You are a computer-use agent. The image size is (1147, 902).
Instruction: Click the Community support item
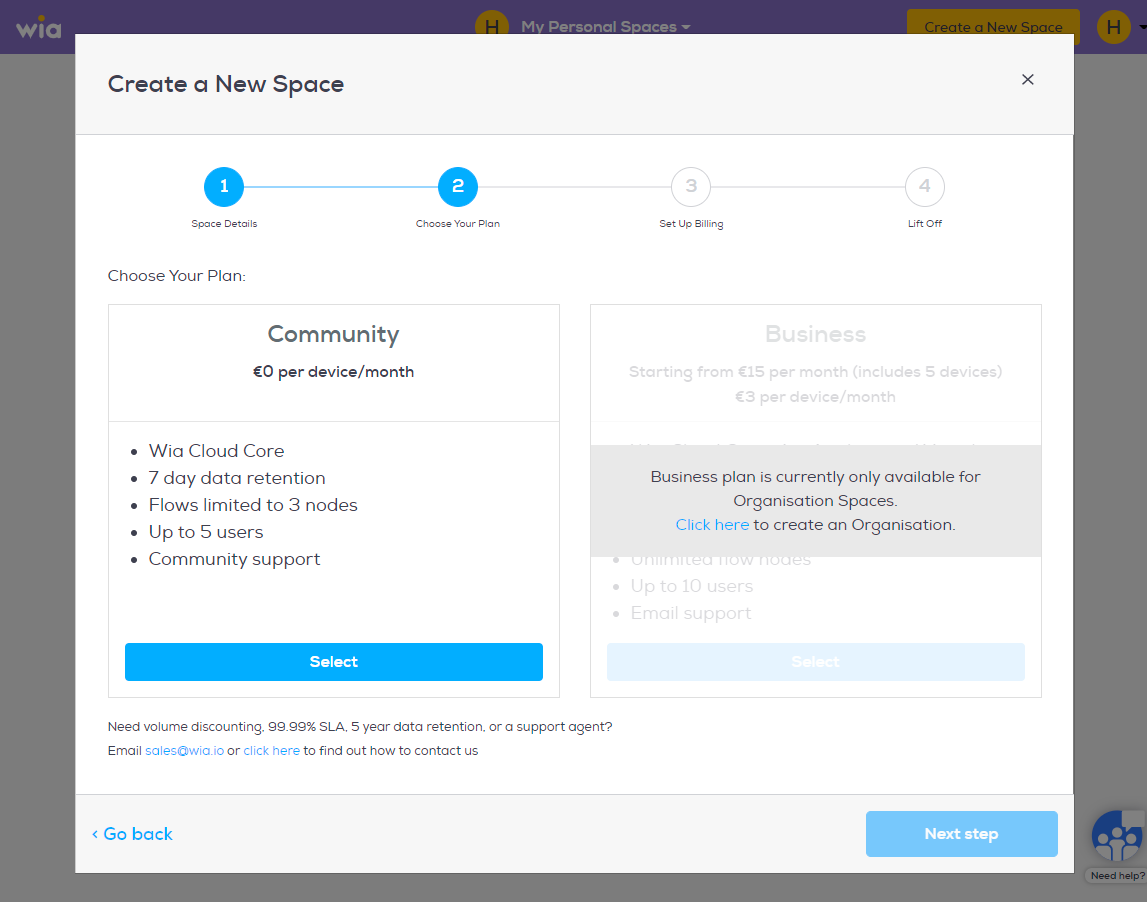pos(234,559)
